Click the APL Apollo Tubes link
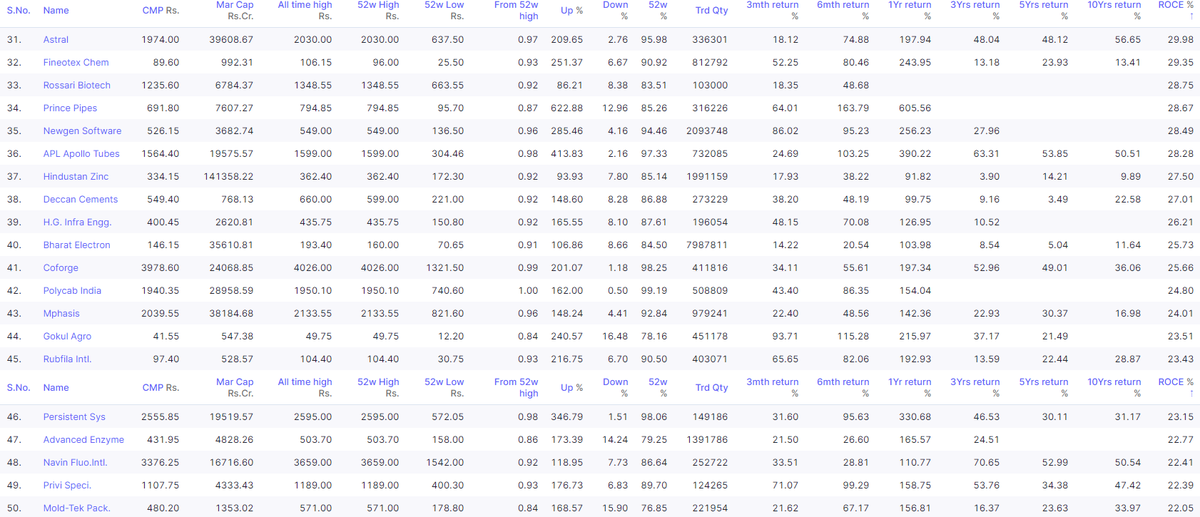 click(82, 154)
